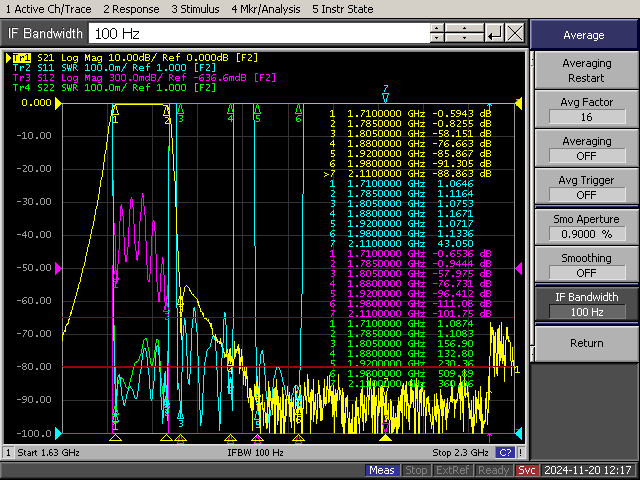Click the Meas status indicator
640x480 pixels.
[381, 470]
